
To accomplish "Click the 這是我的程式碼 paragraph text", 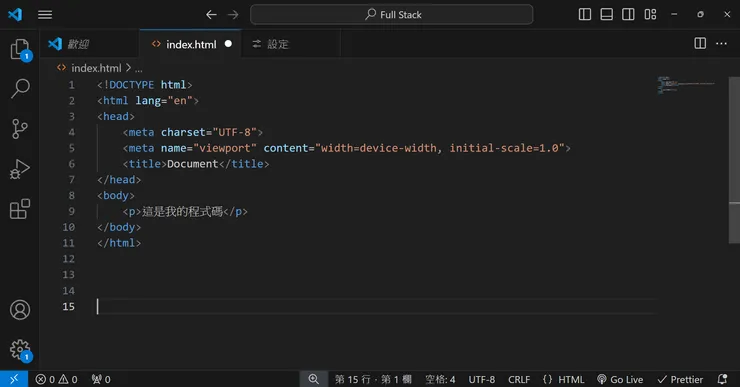I will [x=182, y=211].
